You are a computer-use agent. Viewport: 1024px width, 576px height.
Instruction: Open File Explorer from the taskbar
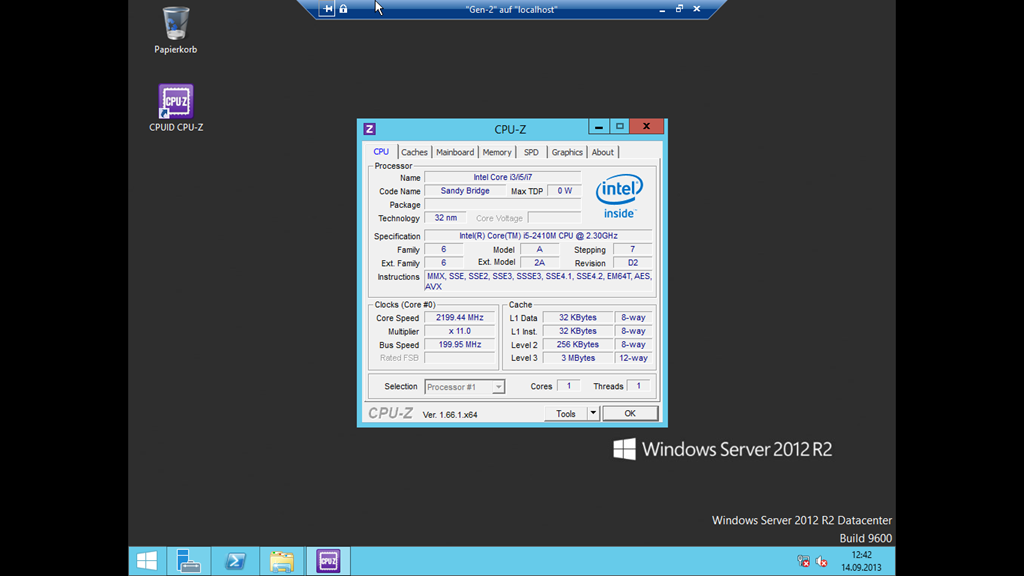click(x=281, y=561)
